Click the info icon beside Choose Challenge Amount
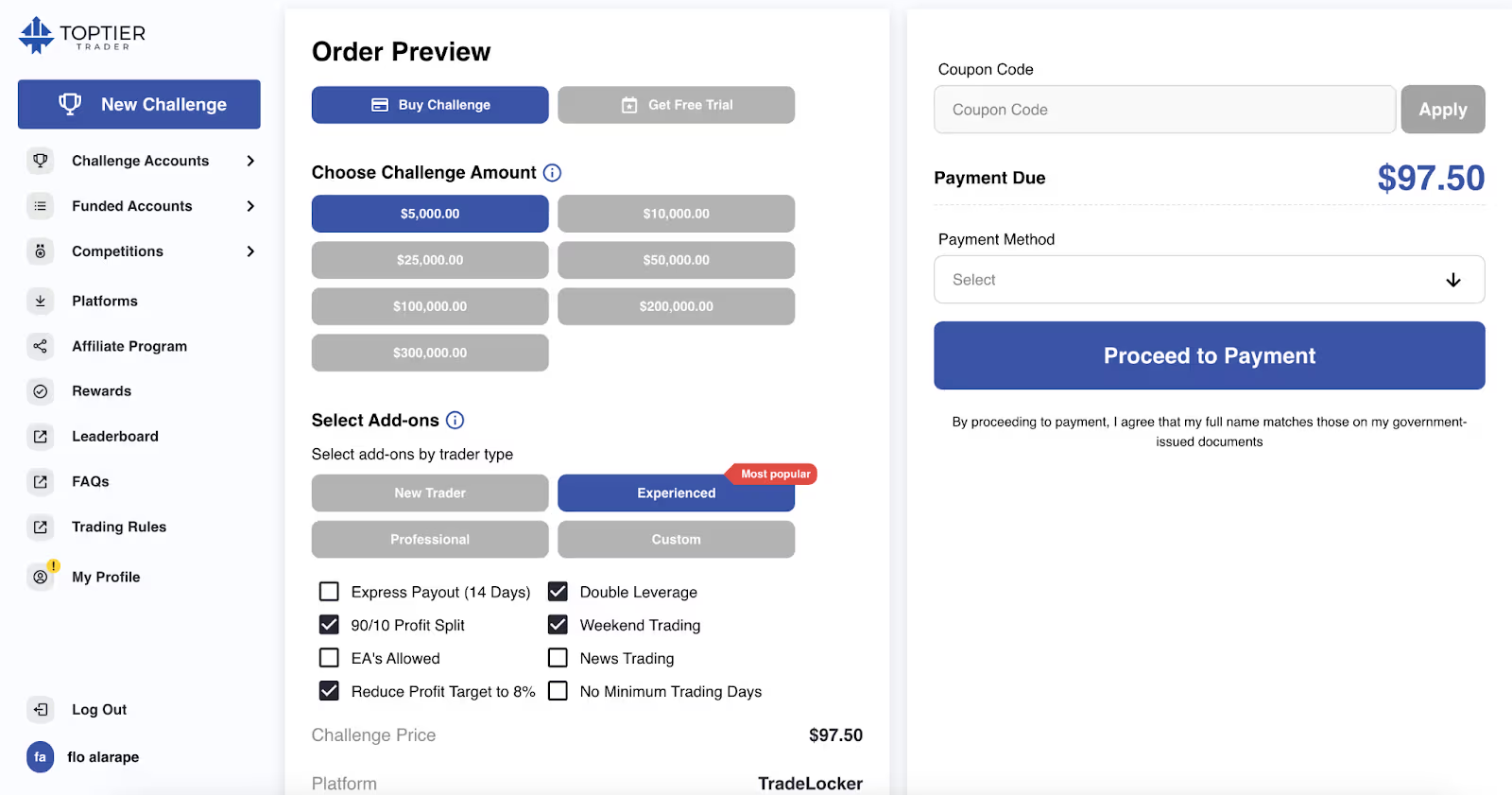The width and height of the screenshot is (1512, 795). point(552,172)
